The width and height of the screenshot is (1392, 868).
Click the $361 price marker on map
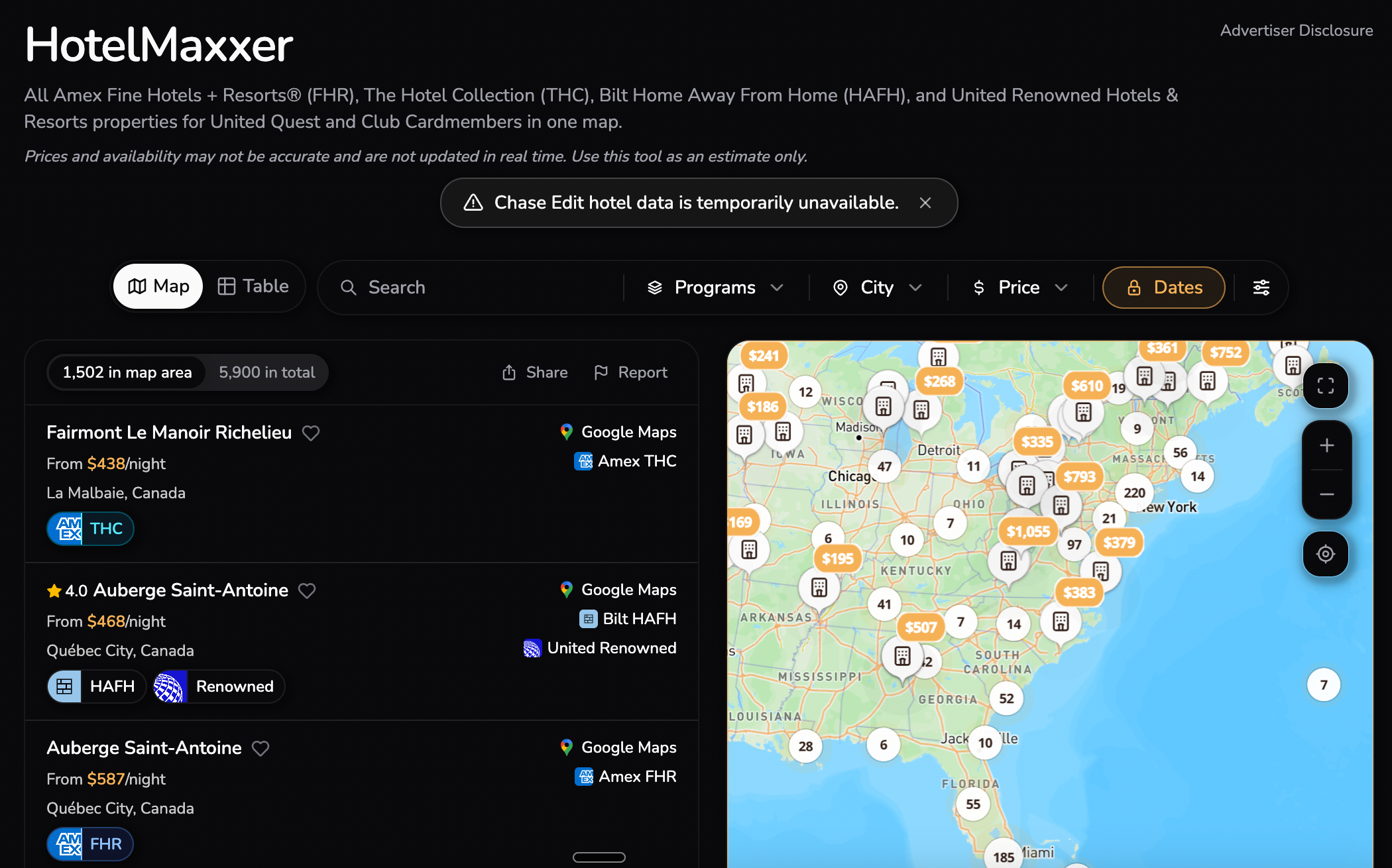[x=1162, y=349]
